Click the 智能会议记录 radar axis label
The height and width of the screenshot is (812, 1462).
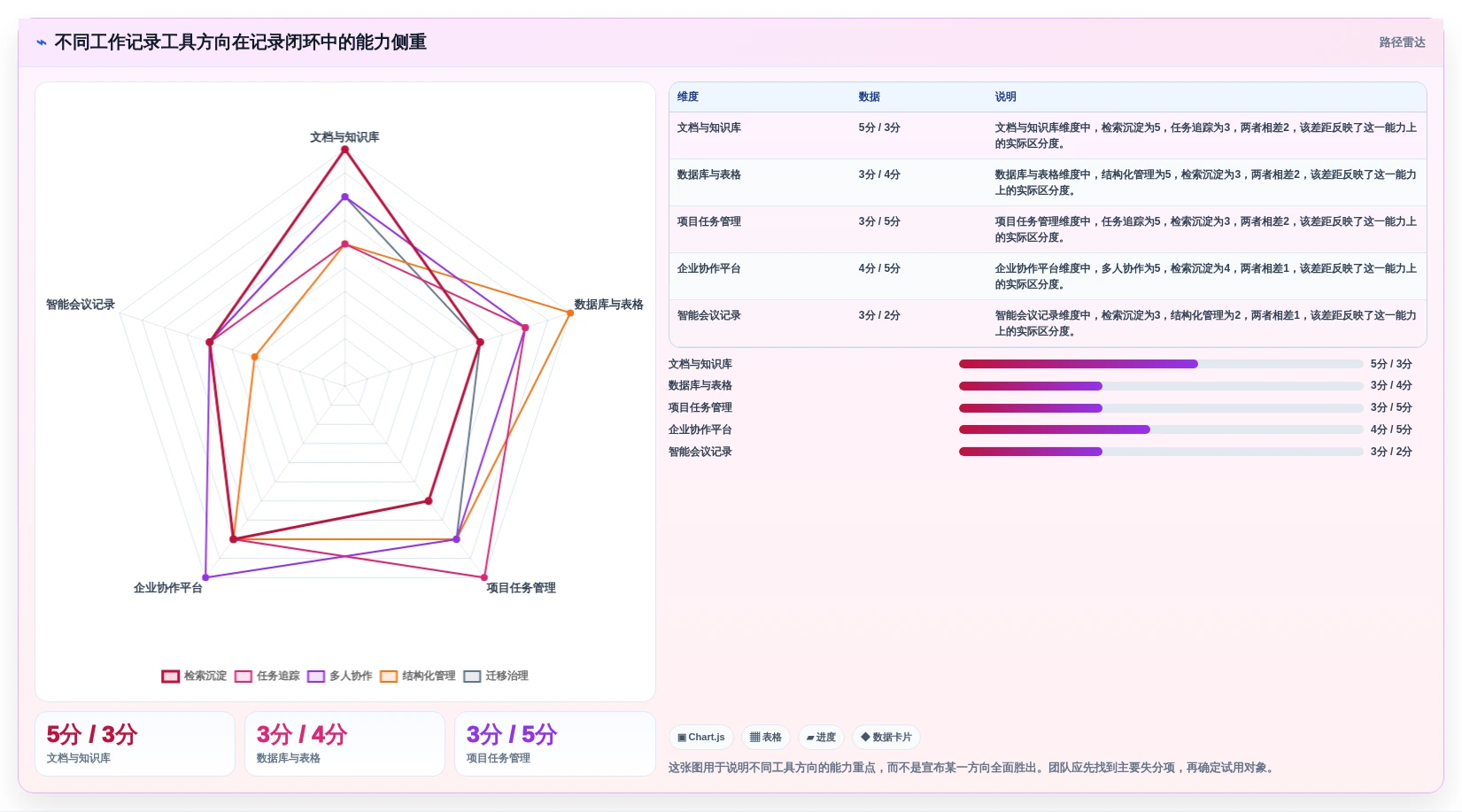click(x=81, y=305)
